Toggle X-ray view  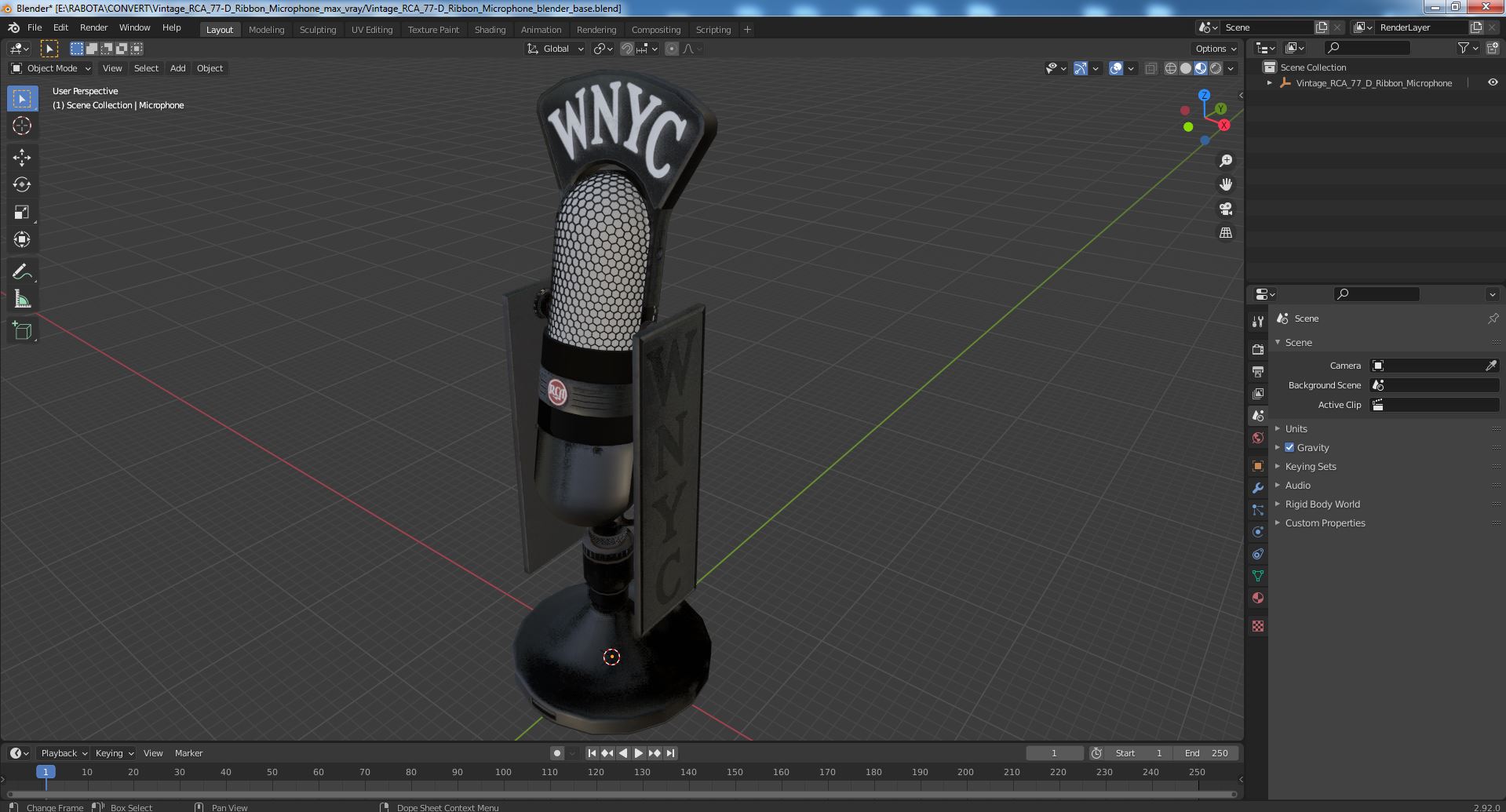(1150, 68)
